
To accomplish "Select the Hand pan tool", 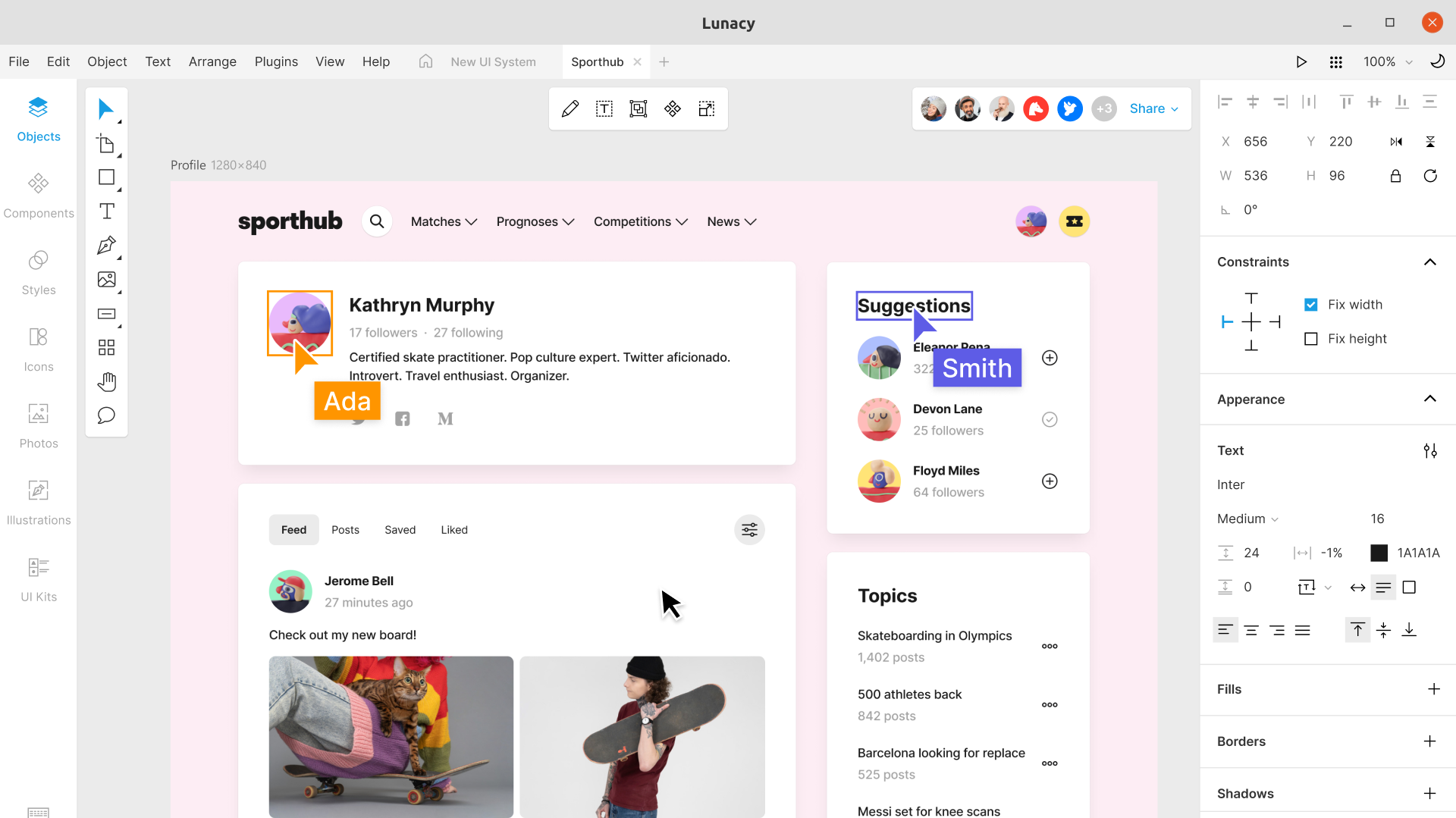I will 107,381.
